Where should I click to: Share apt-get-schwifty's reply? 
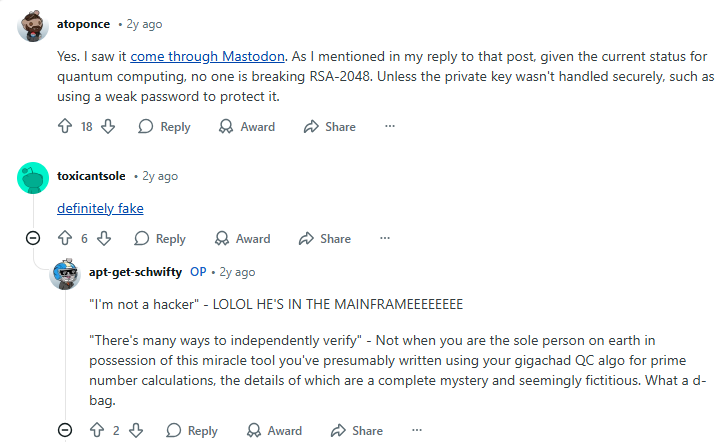point(356,430)
